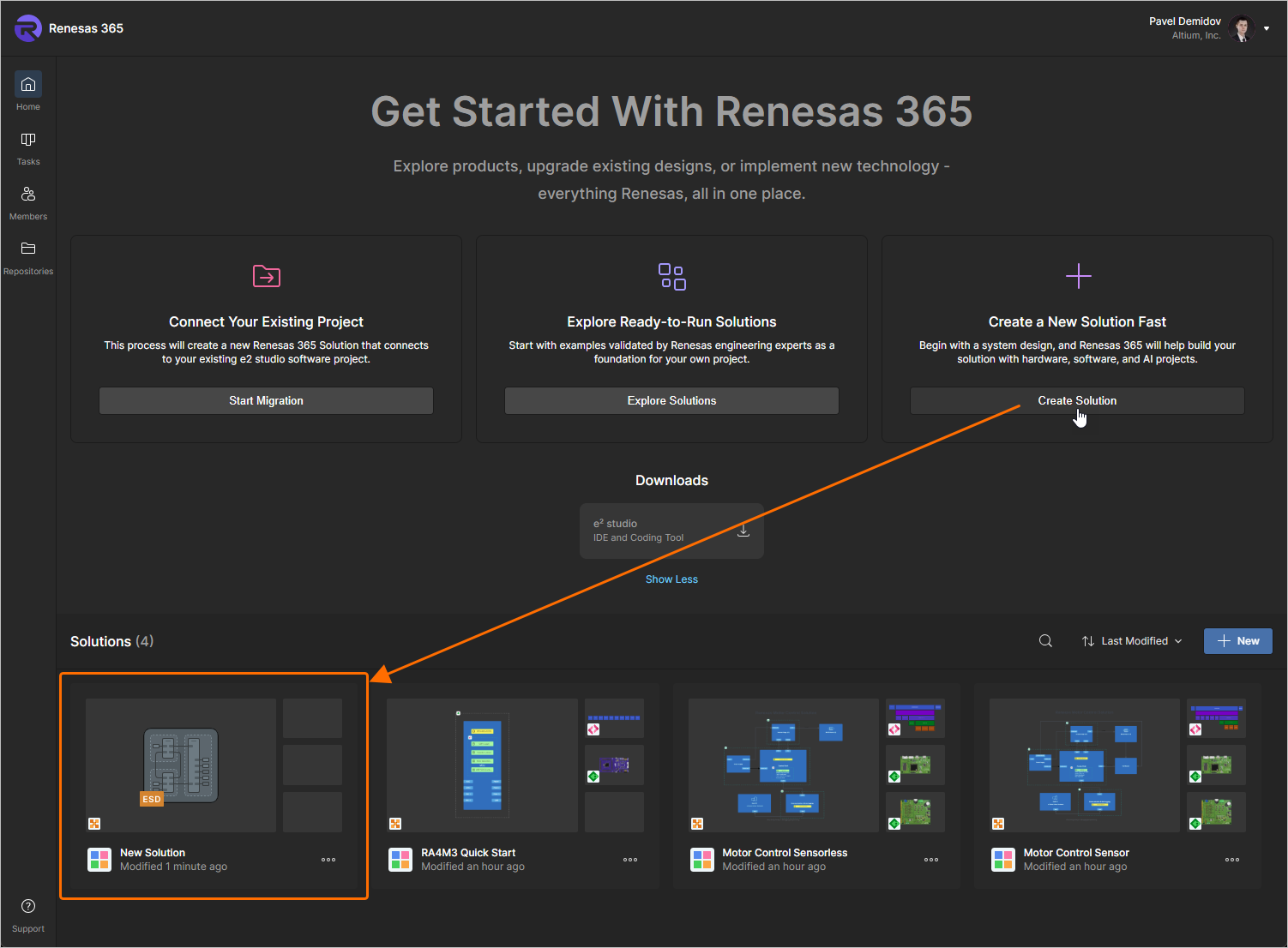
Task: Click the Motor Control Sensor title text
Action: click(x=1076, y=853)
